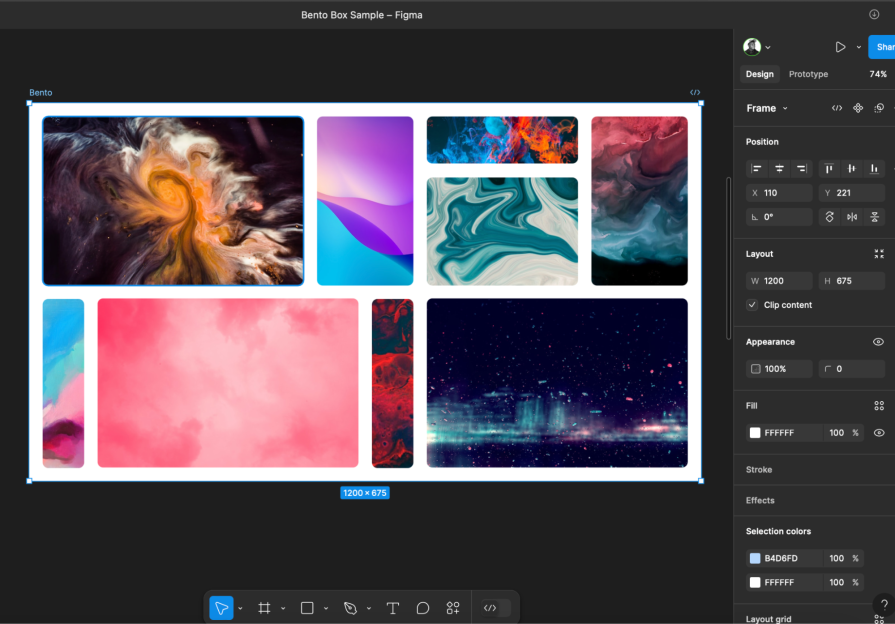Click the Flip horizontal icon
This screenshot has height=624, width=895.
852,217
